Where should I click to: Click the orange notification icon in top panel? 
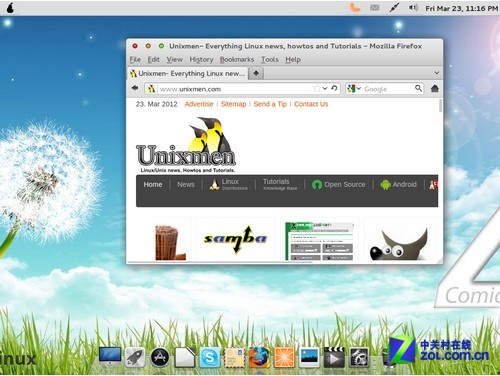355,8
